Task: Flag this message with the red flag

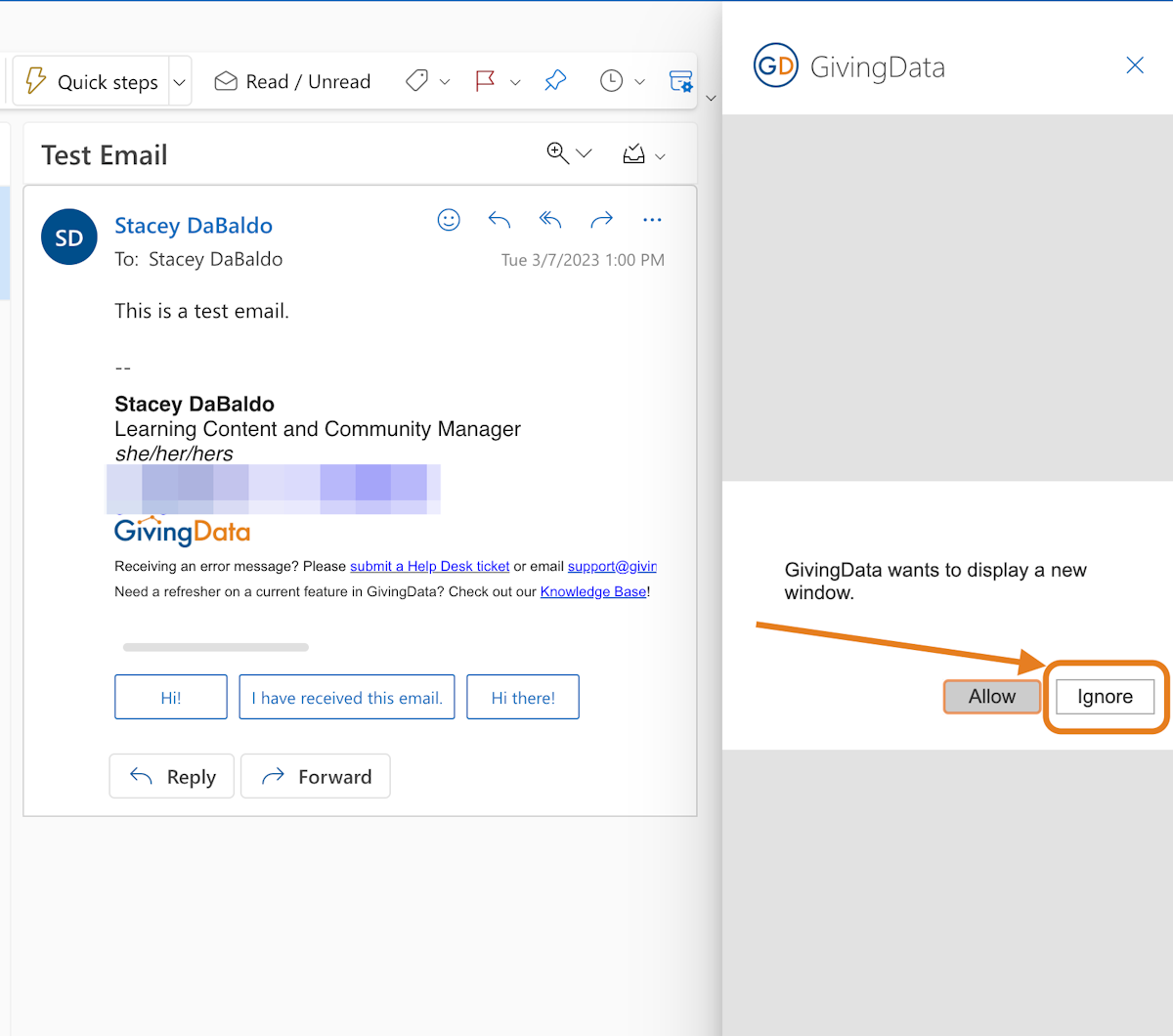Action: [x=485, y=81]
